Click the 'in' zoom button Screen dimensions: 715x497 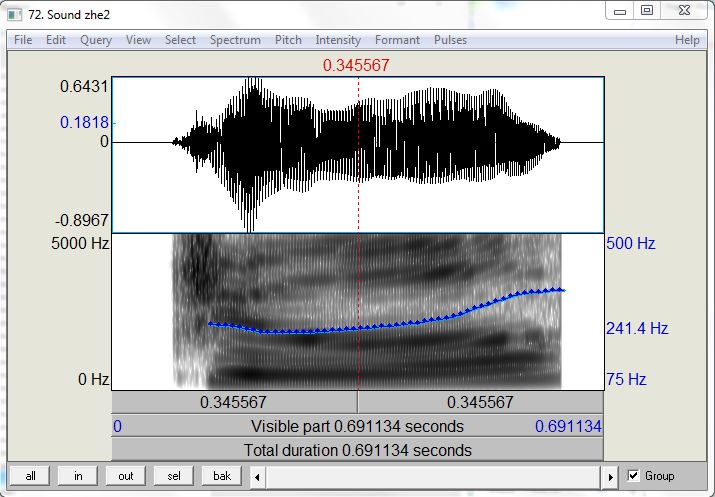pyautogui.click(x=78, y=476)
